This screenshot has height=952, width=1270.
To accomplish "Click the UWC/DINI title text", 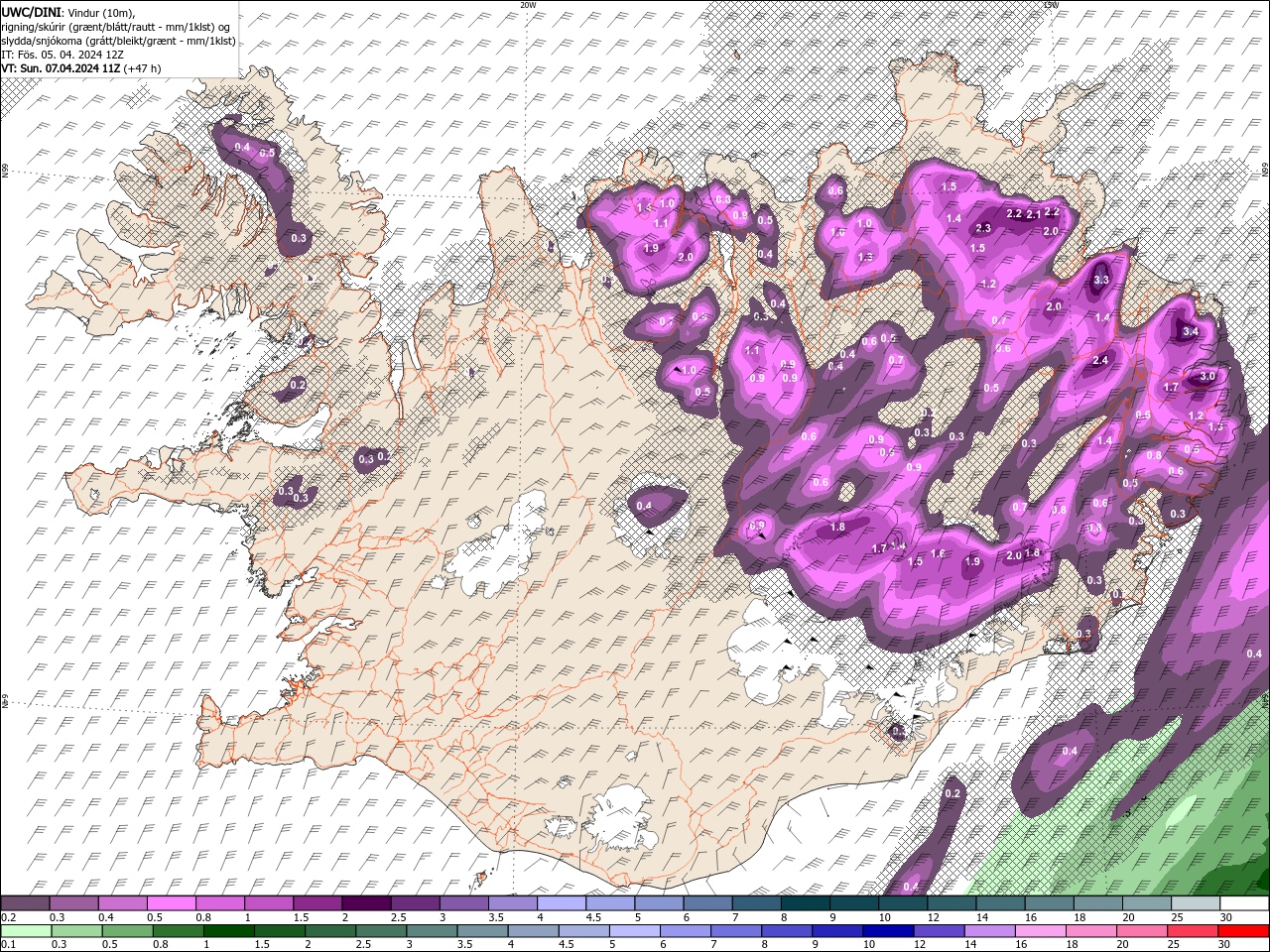I will pyautogui.click(x=32, y=12).
